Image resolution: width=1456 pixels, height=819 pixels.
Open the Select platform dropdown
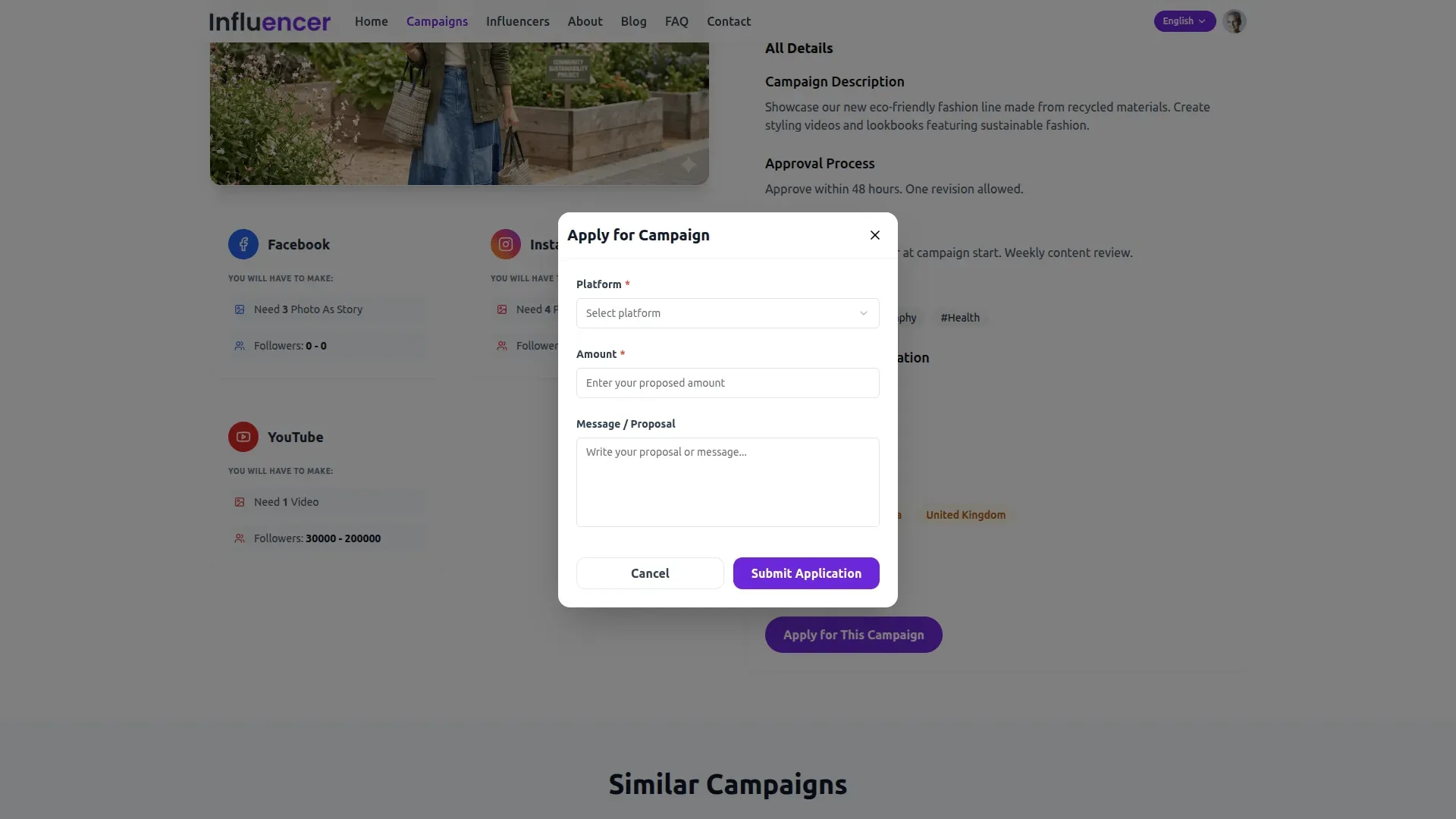click(727, 313)
